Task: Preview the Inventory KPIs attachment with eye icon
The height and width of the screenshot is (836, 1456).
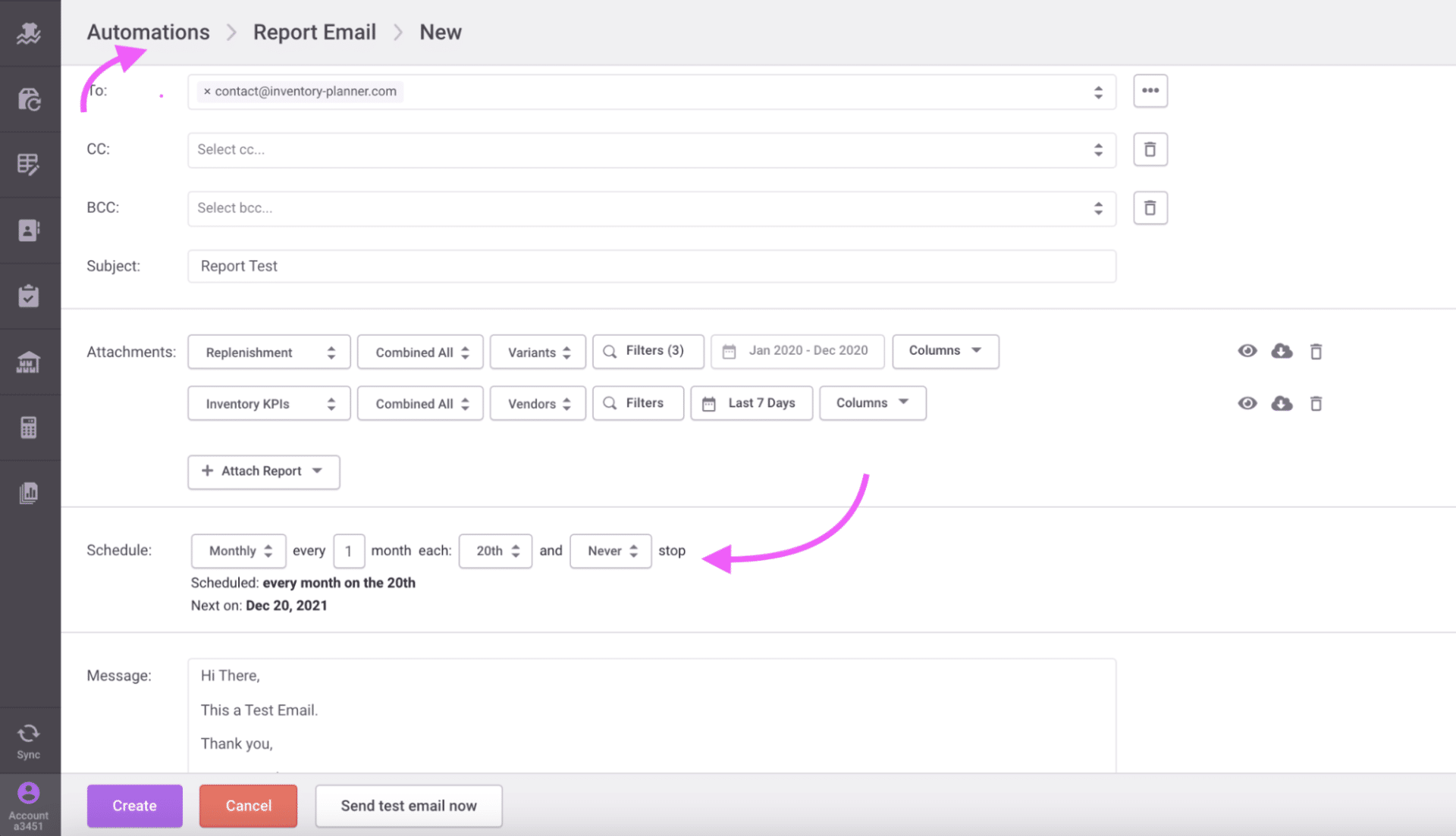Action: click(1247, 403)
